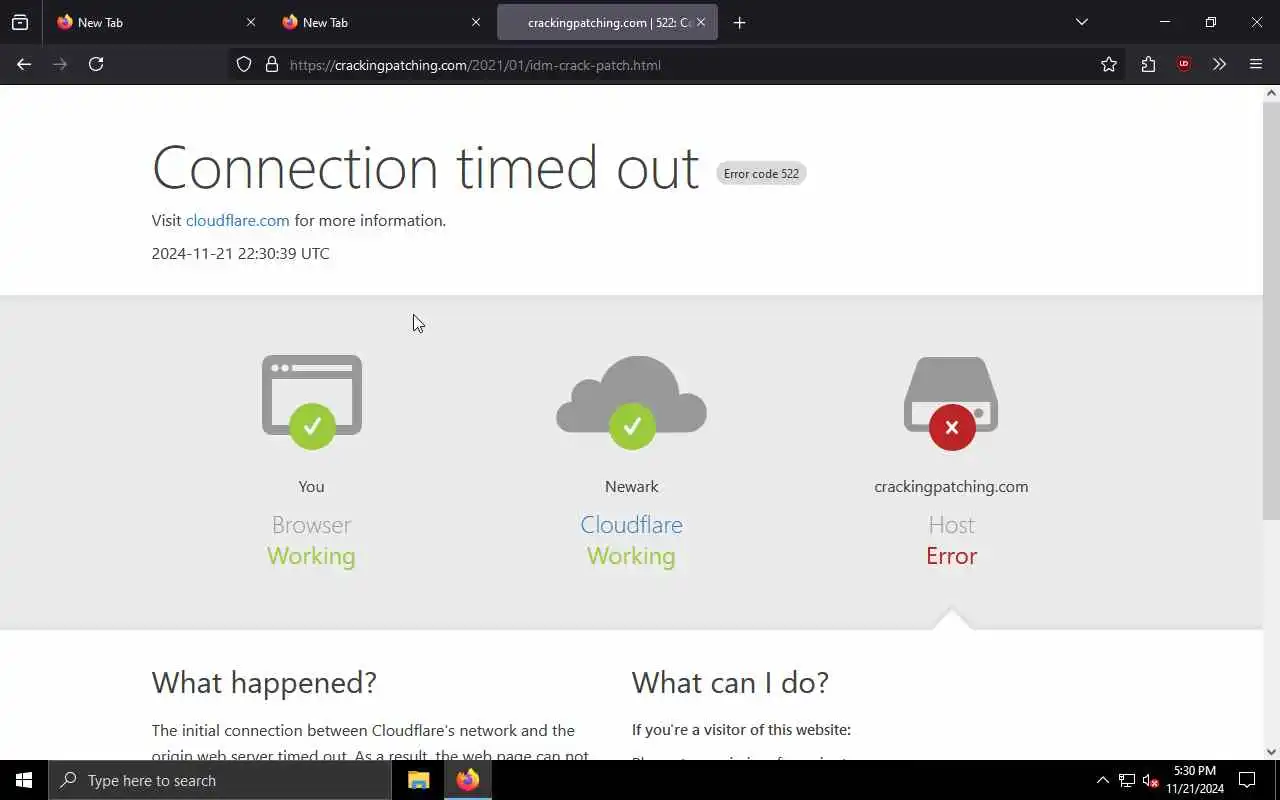Open the network status tray icon
Viewport: 1280px width, 800px height.
1127,780
